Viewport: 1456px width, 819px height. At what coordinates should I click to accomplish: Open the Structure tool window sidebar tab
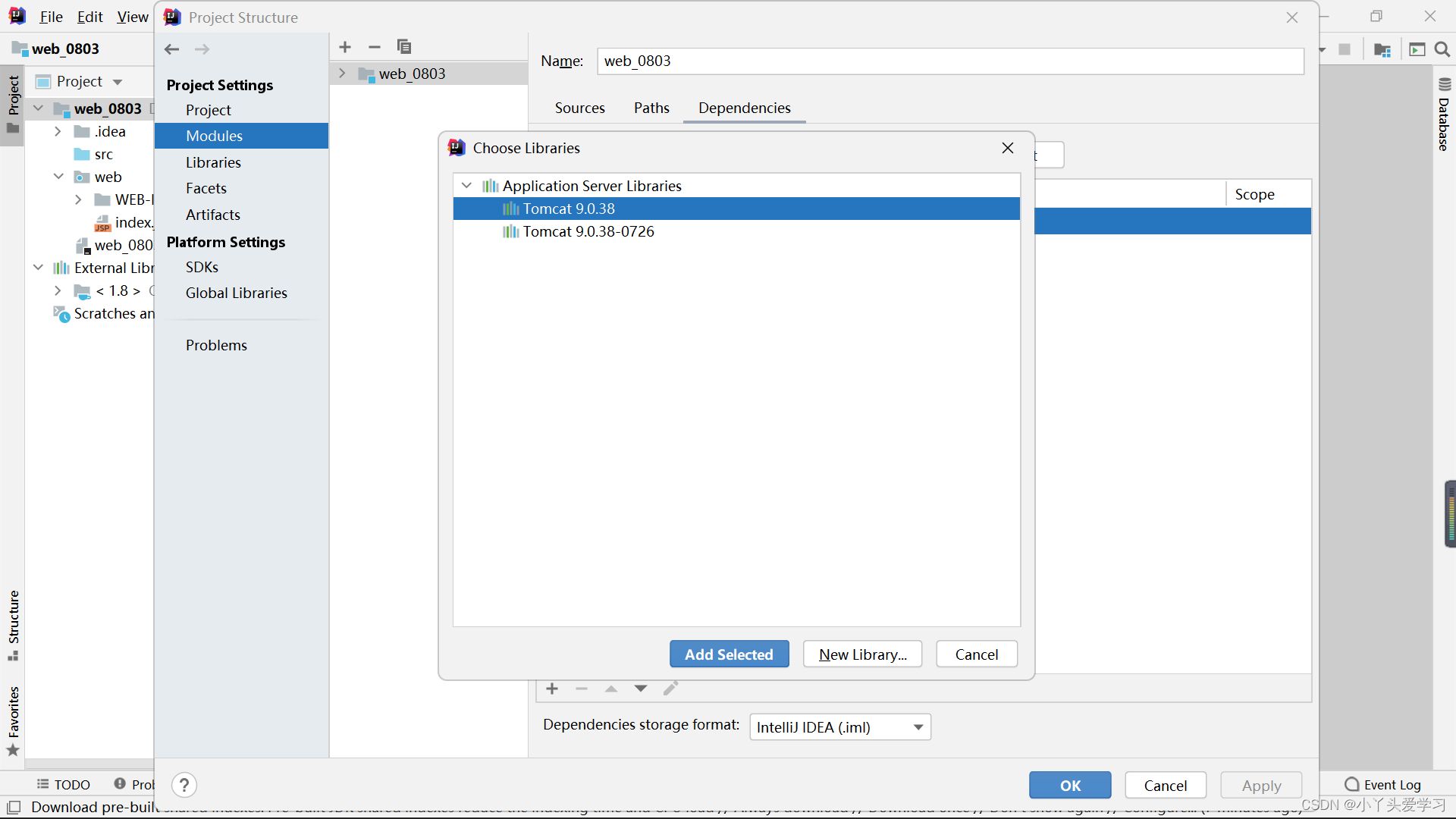click(x=13, y=625)
